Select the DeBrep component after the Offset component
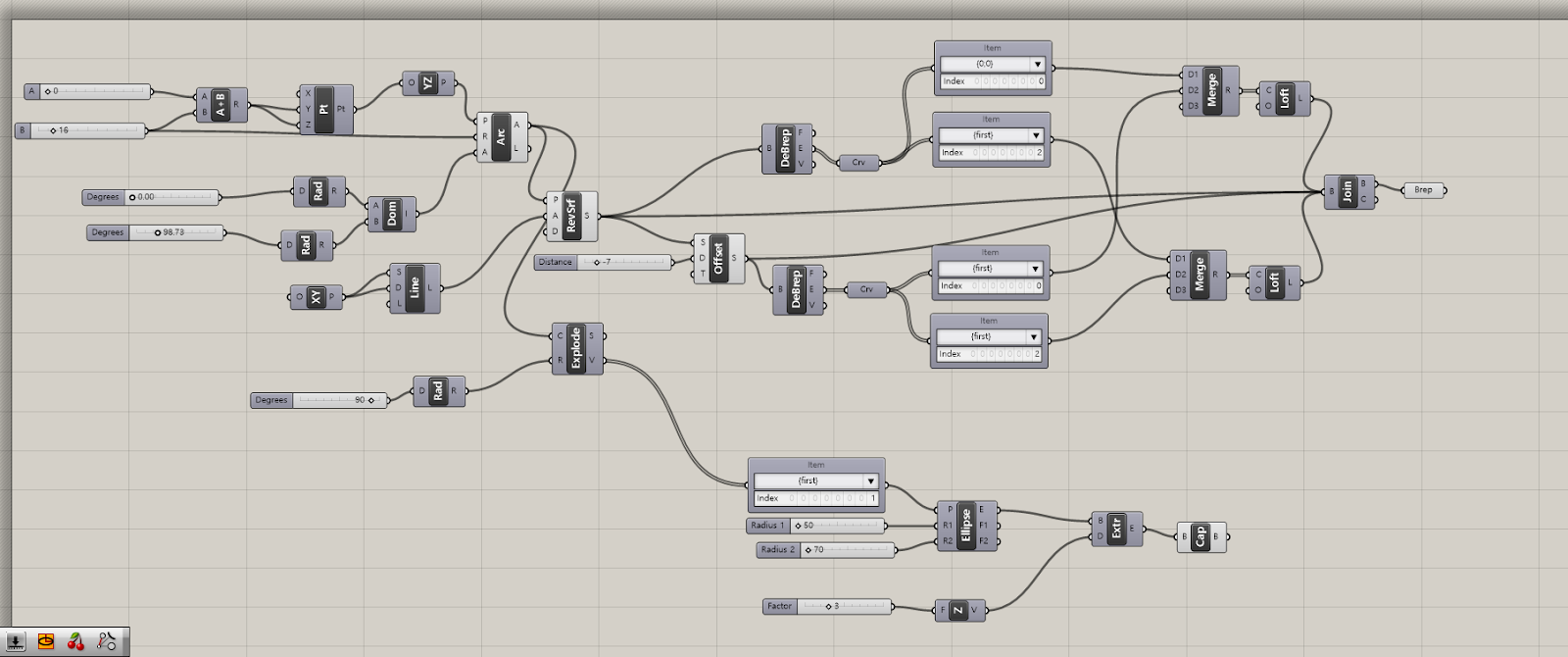 pyautogui.click(x=798, y=290)
